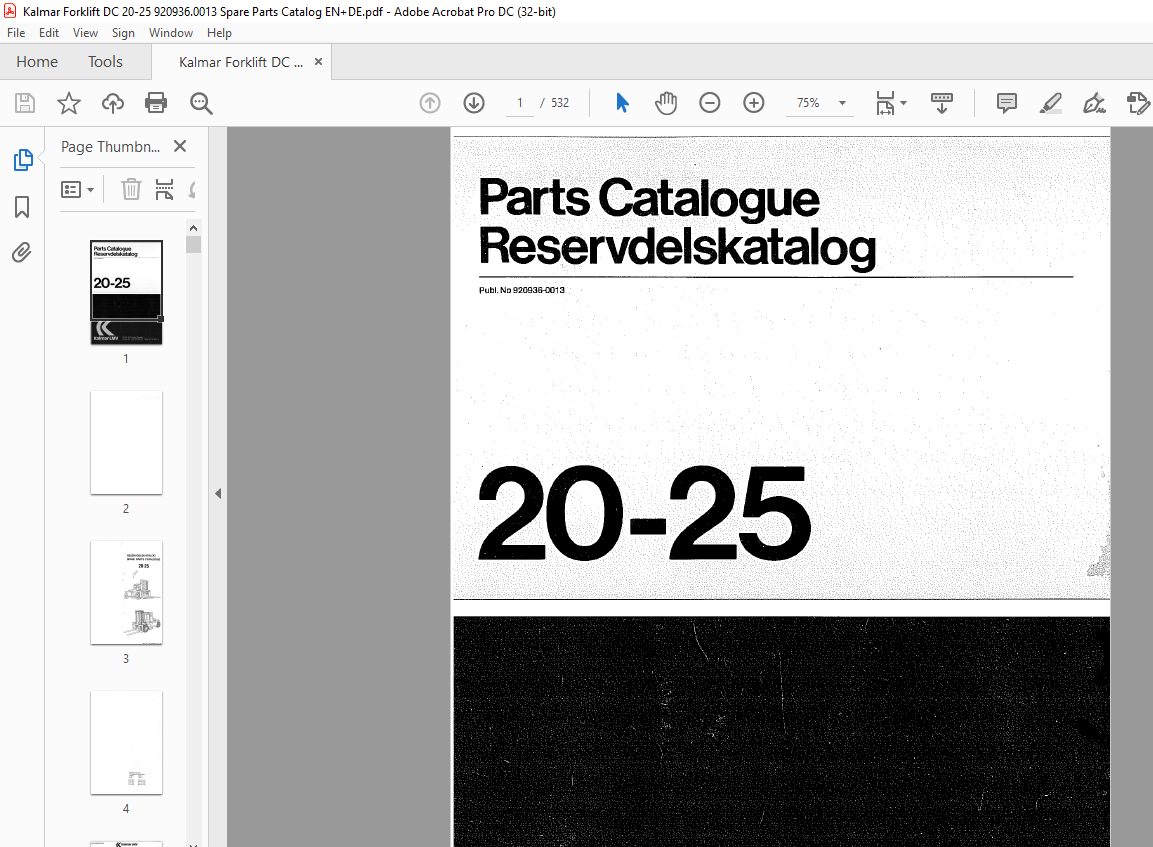1153x847 pixels.
Task: Activate the Selection arrow tool
Action: (x=622, y=103)
